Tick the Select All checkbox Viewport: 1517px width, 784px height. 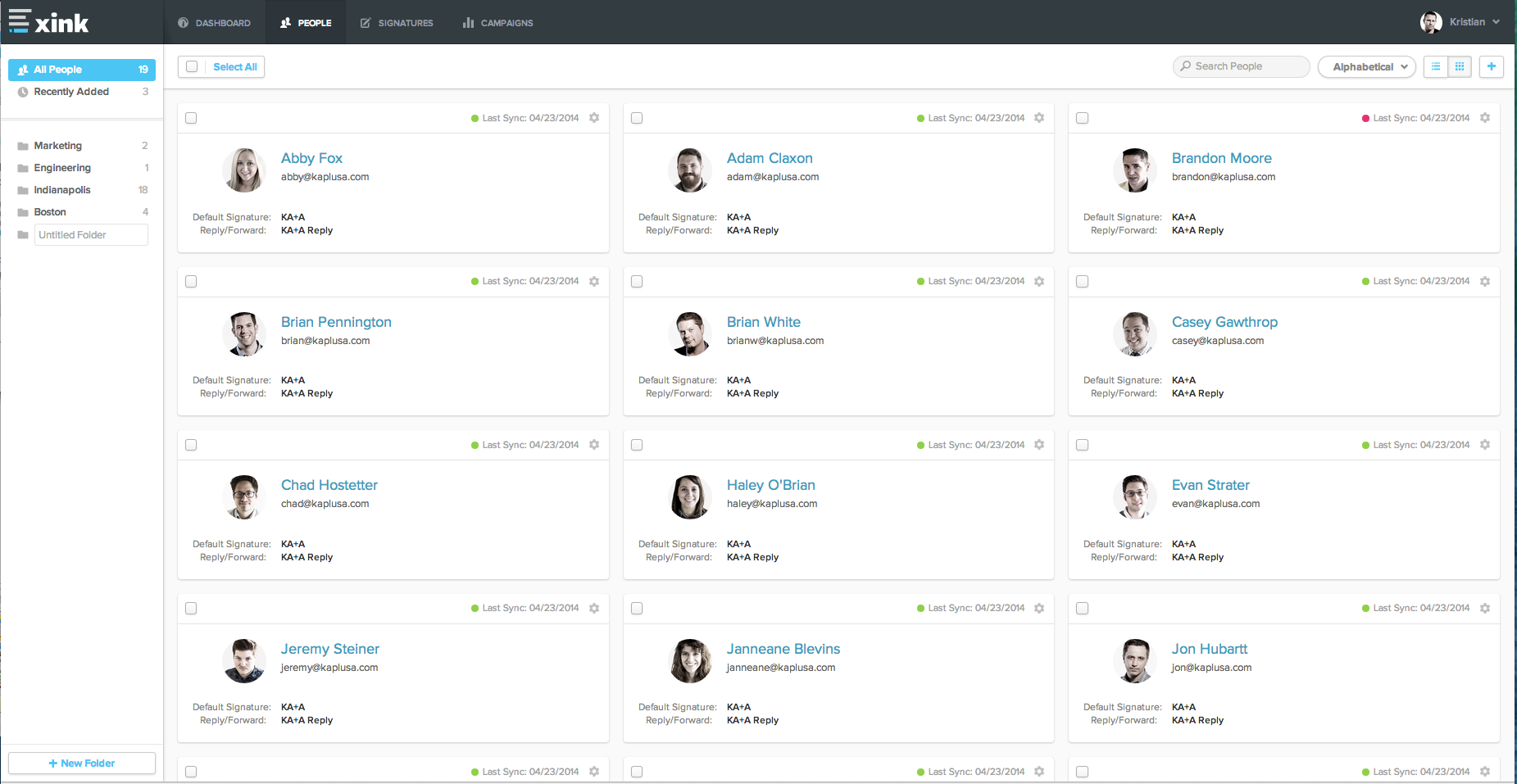192,66
